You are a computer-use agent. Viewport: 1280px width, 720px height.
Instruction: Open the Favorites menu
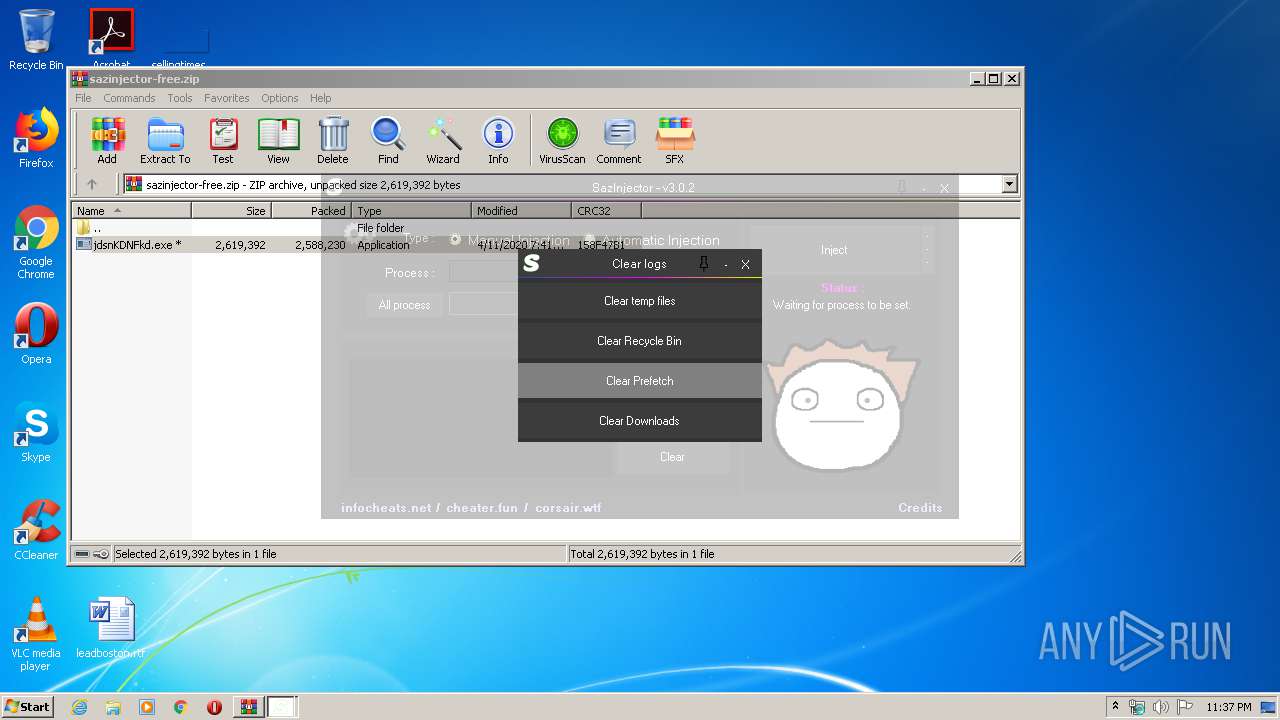tap(227, 98)
